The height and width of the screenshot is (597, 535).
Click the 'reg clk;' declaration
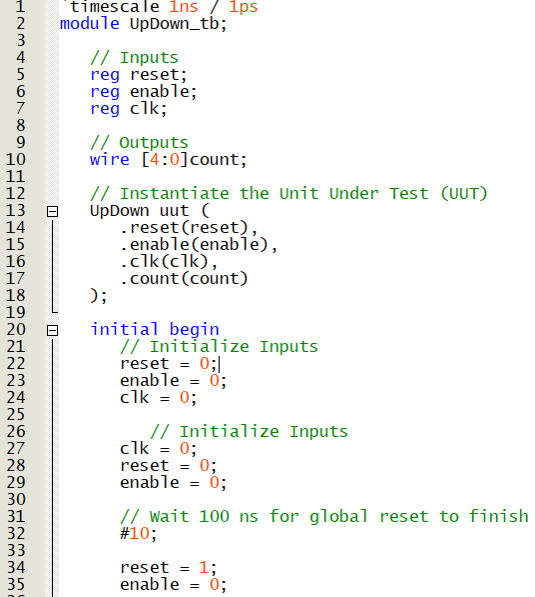point(129,109)
